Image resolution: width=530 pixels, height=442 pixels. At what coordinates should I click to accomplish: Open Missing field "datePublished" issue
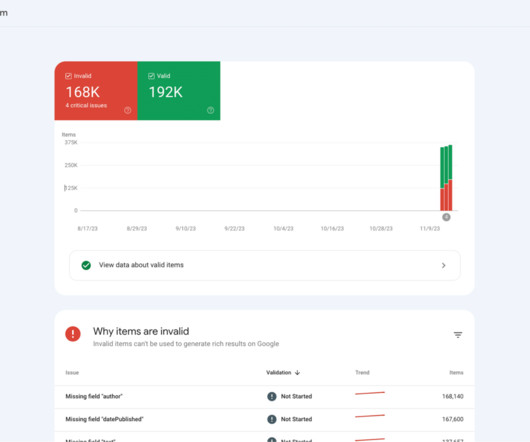pos(264,419)
